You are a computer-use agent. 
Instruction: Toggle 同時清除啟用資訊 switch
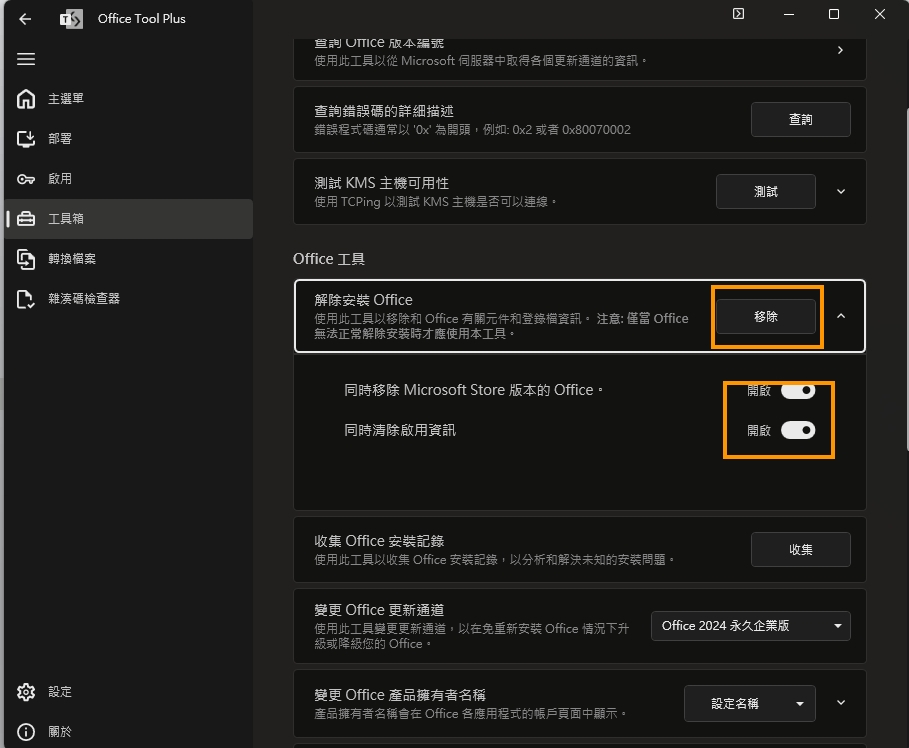point(798,430)
